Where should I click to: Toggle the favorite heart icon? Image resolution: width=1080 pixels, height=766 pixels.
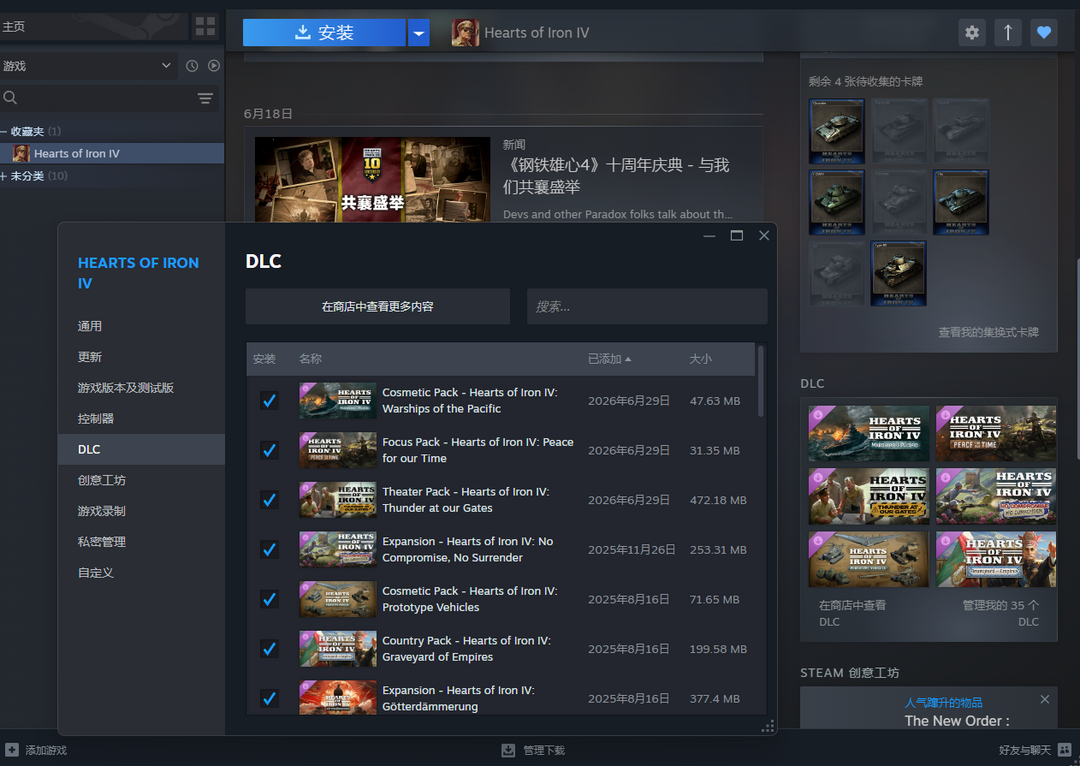coord(1043,32)
